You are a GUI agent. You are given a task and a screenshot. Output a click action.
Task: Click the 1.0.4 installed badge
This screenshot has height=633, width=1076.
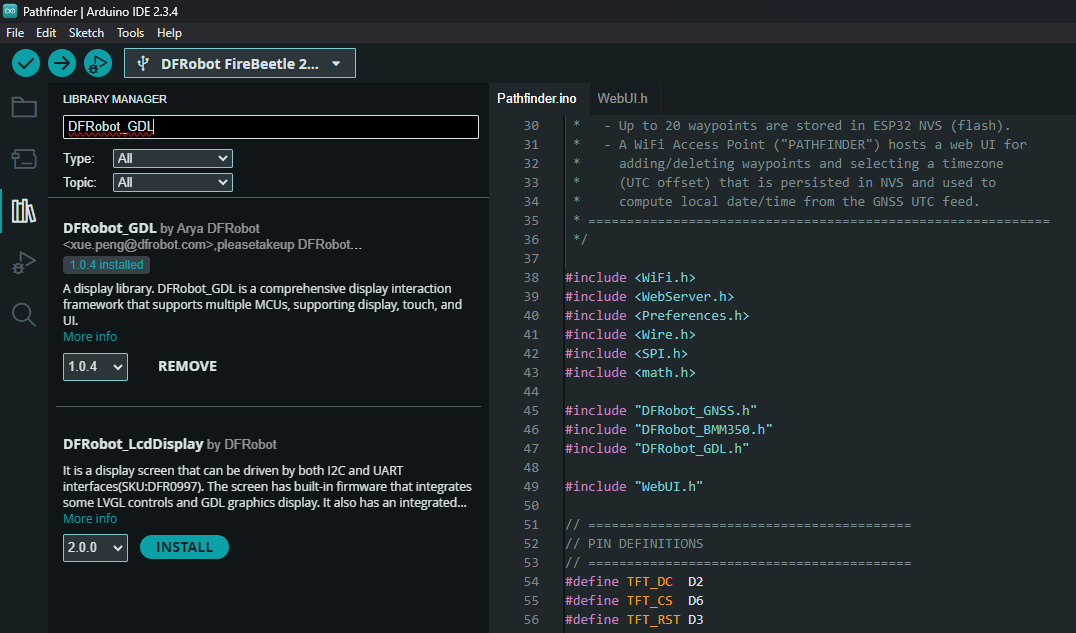click(x=106, y=265)
